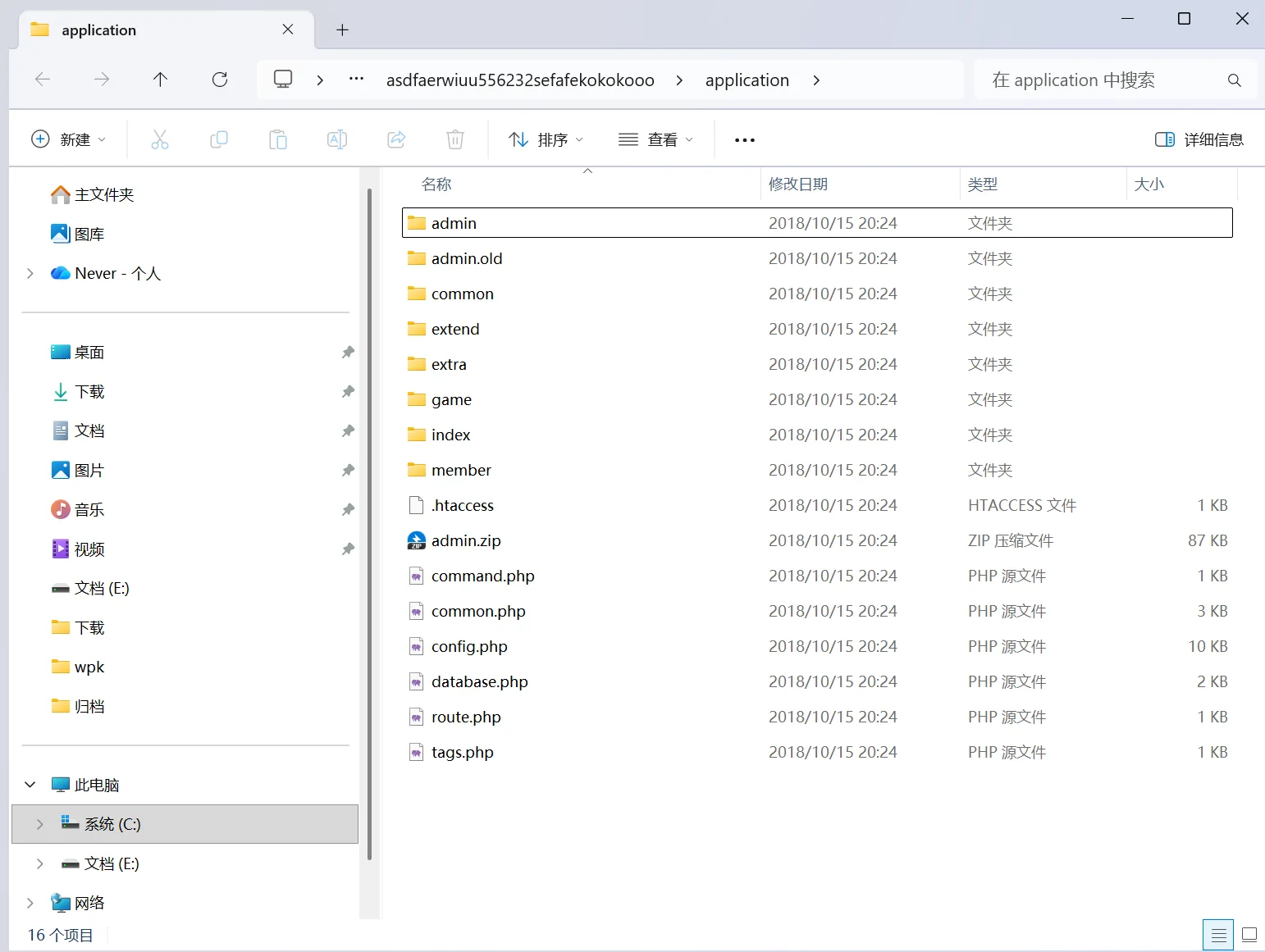Click asdfaerwiuu556232sefafekokokooo breadcrumb segment
This screenshot has width=1265, height=952.
[x=520, y=80]
